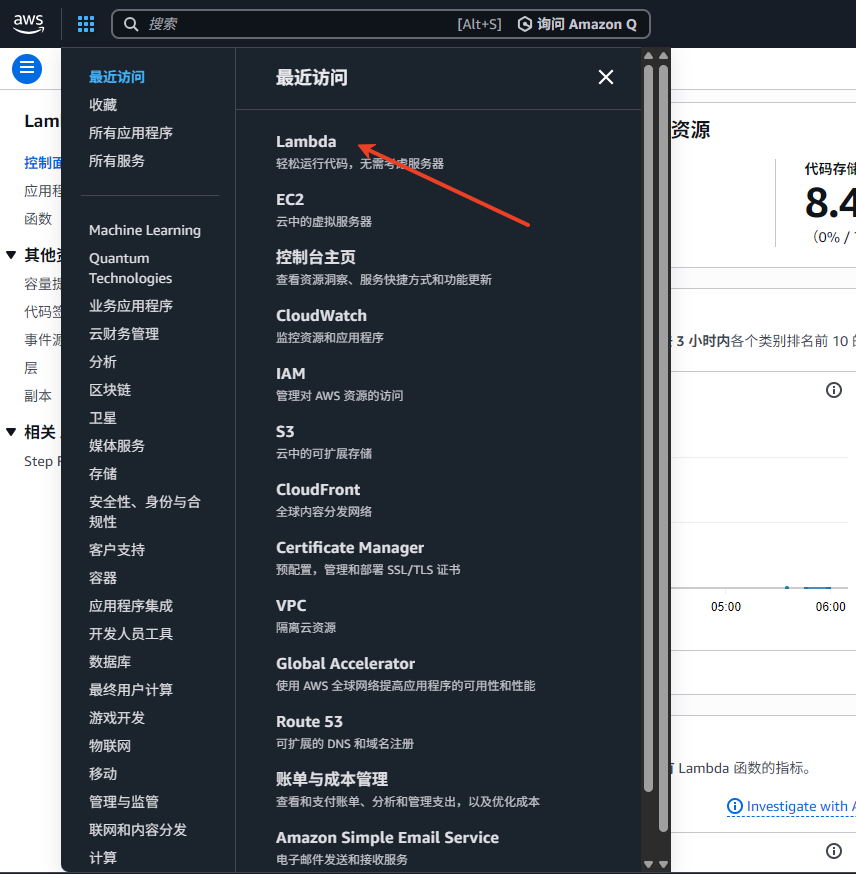Open the Certificate Manager service link

click(x=350, y=547)
